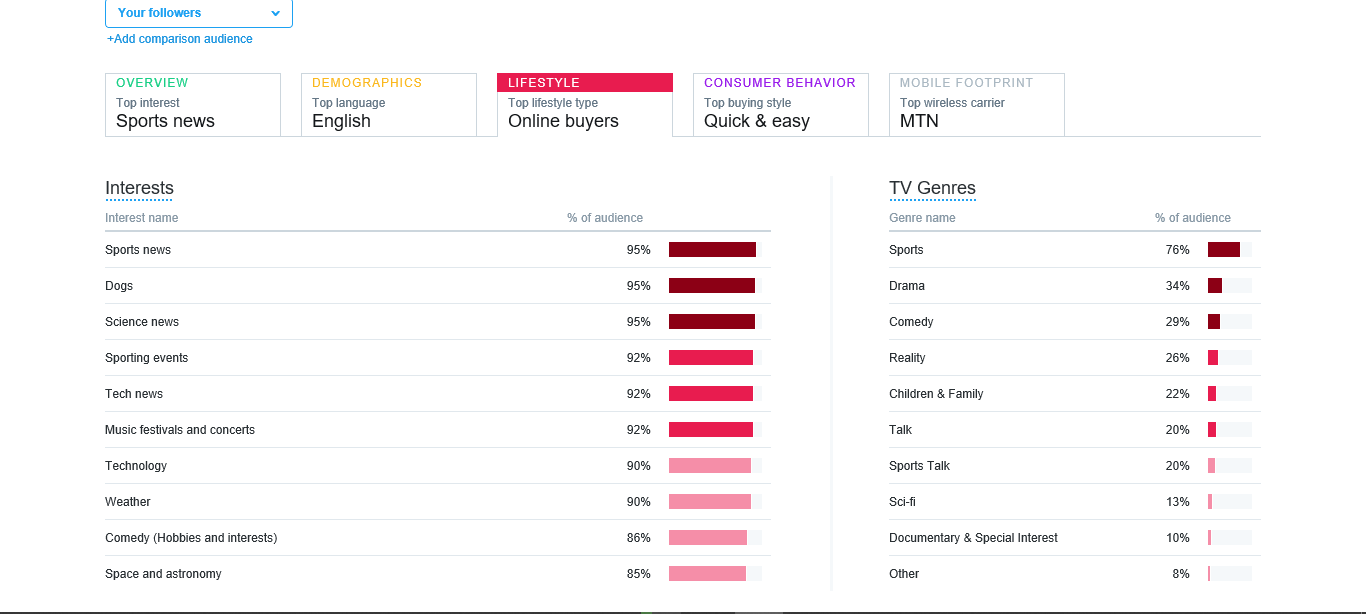
Task: Select the Lifestyle tab
Action: click(584, 104)
